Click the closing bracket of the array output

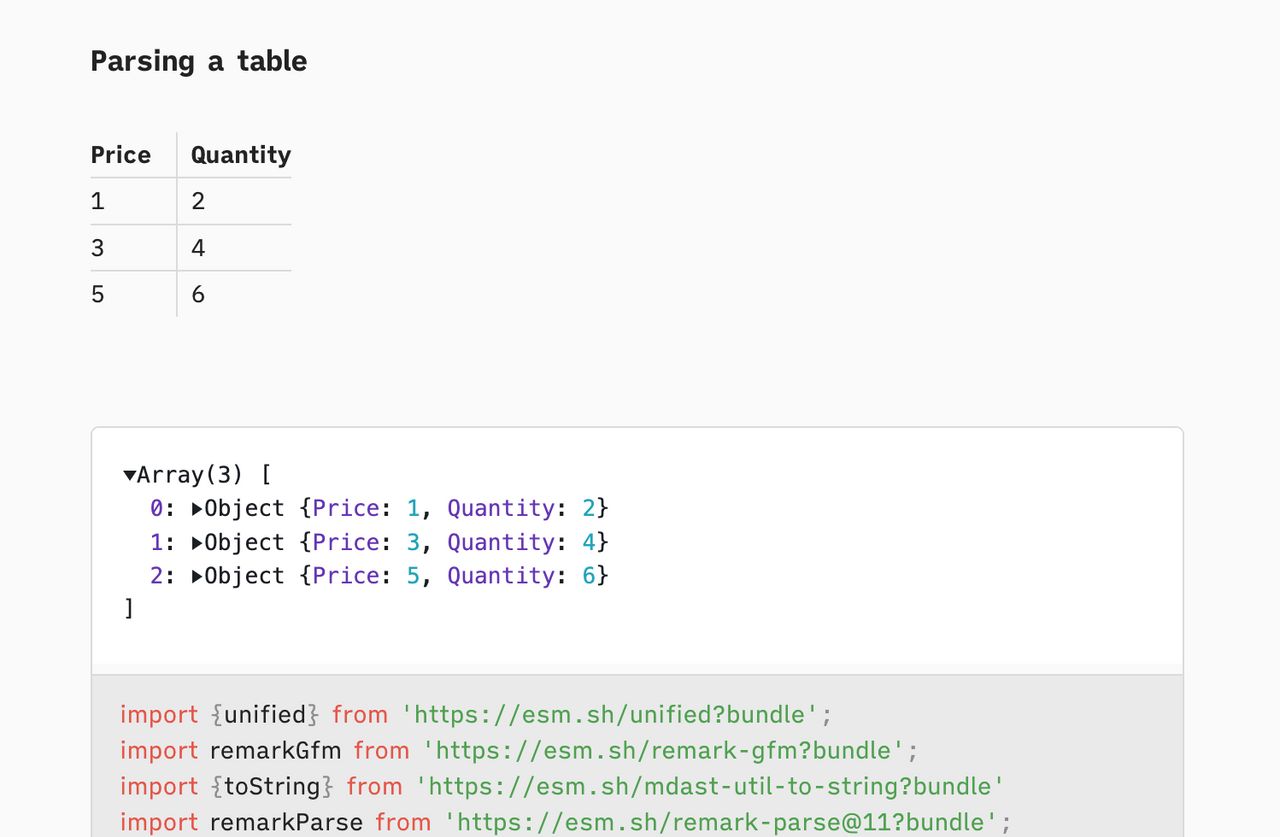[x=130, y=608]
